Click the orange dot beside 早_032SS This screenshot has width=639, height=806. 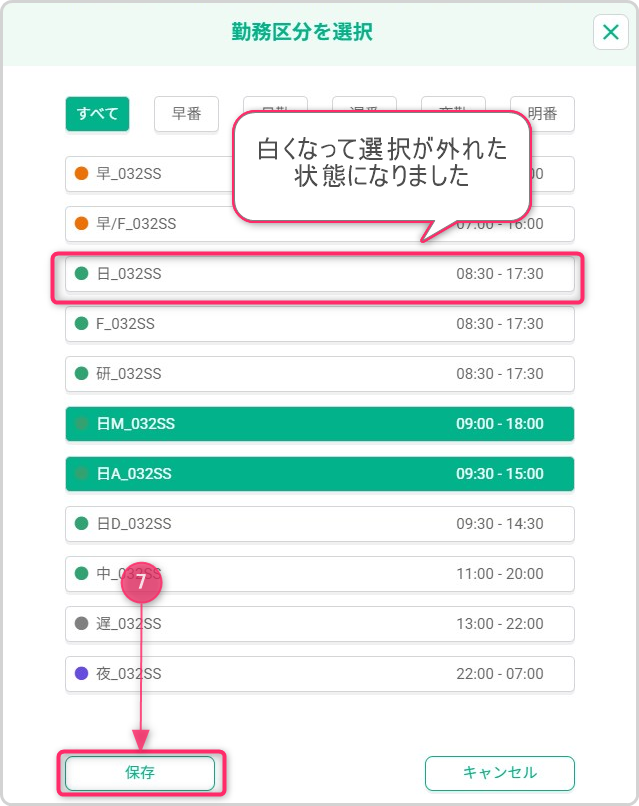click(x=82, y=174)
